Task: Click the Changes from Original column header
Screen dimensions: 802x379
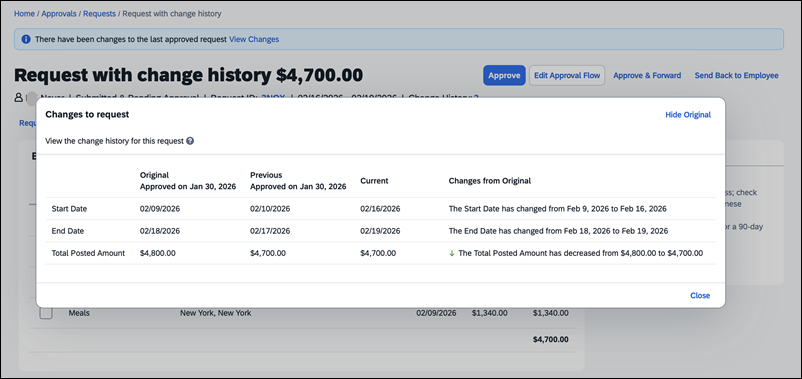Action: tap(489, 181)
